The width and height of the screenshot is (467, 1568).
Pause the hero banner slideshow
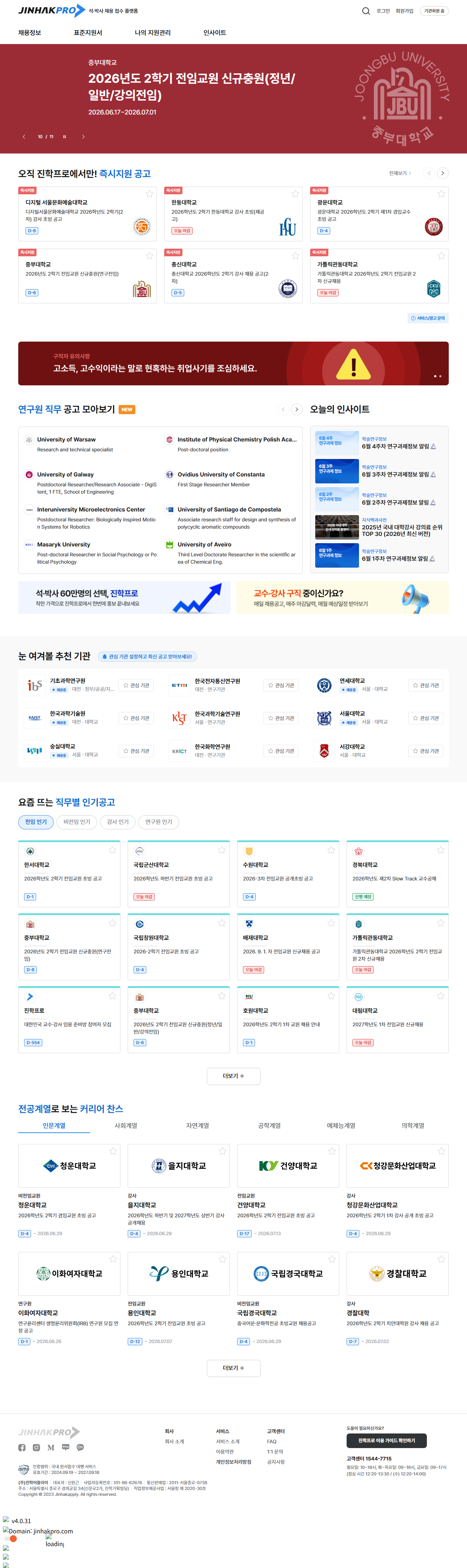(x=65, y=137)
